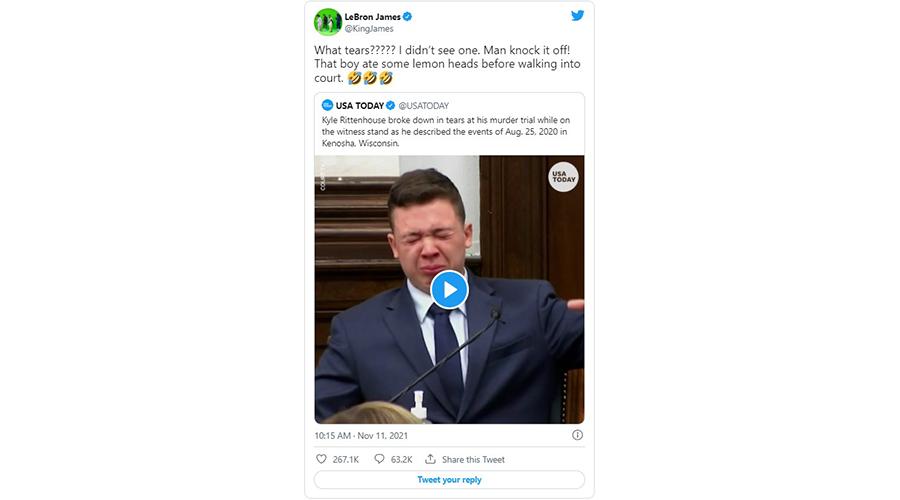Click verified badge next to USA TODAY
The width and height of the screenshot is (900, 500).
coord(391,105)
